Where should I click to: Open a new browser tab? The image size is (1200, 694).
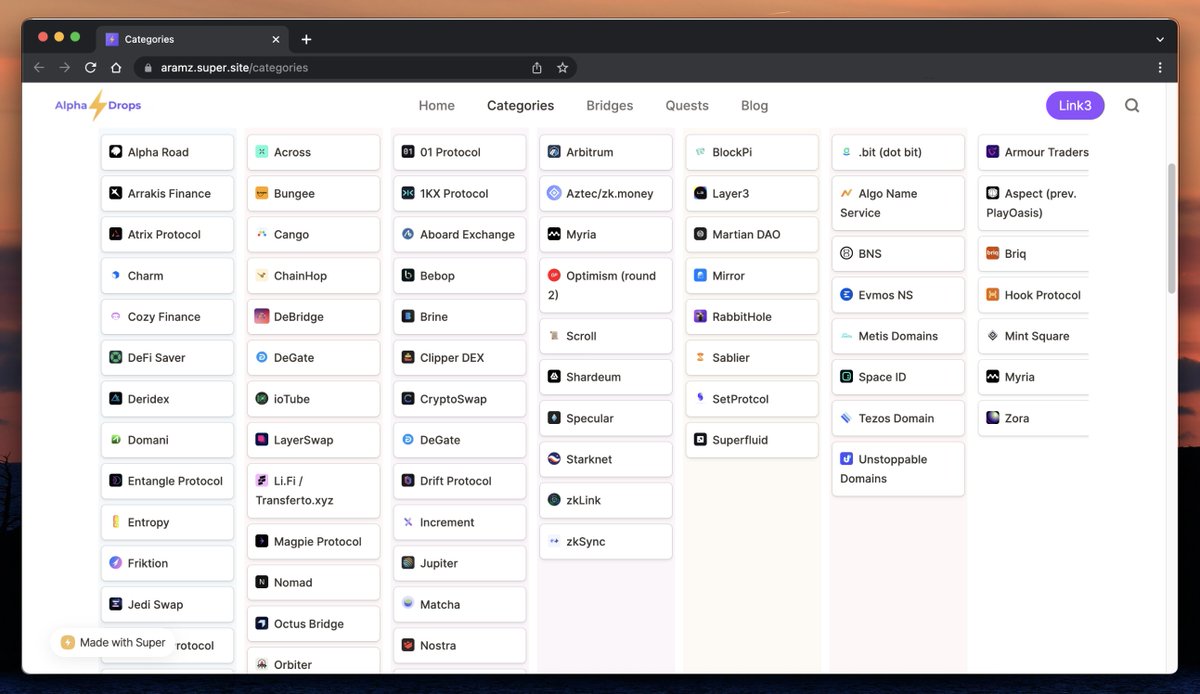tap(306, 40)
